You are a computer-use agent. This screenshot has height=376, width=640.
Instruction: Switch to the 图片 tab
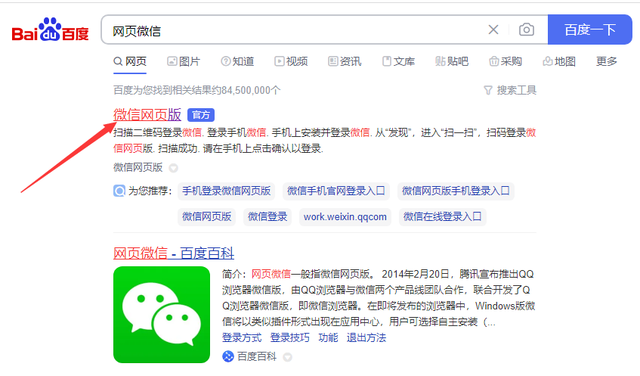click(184, 62)
